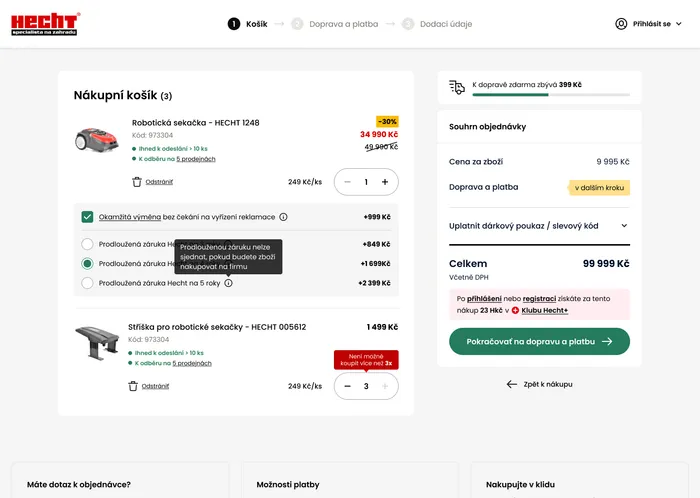Open Robotická sekačka - HECHT 1248 title
700x498 pixels.
196,123
